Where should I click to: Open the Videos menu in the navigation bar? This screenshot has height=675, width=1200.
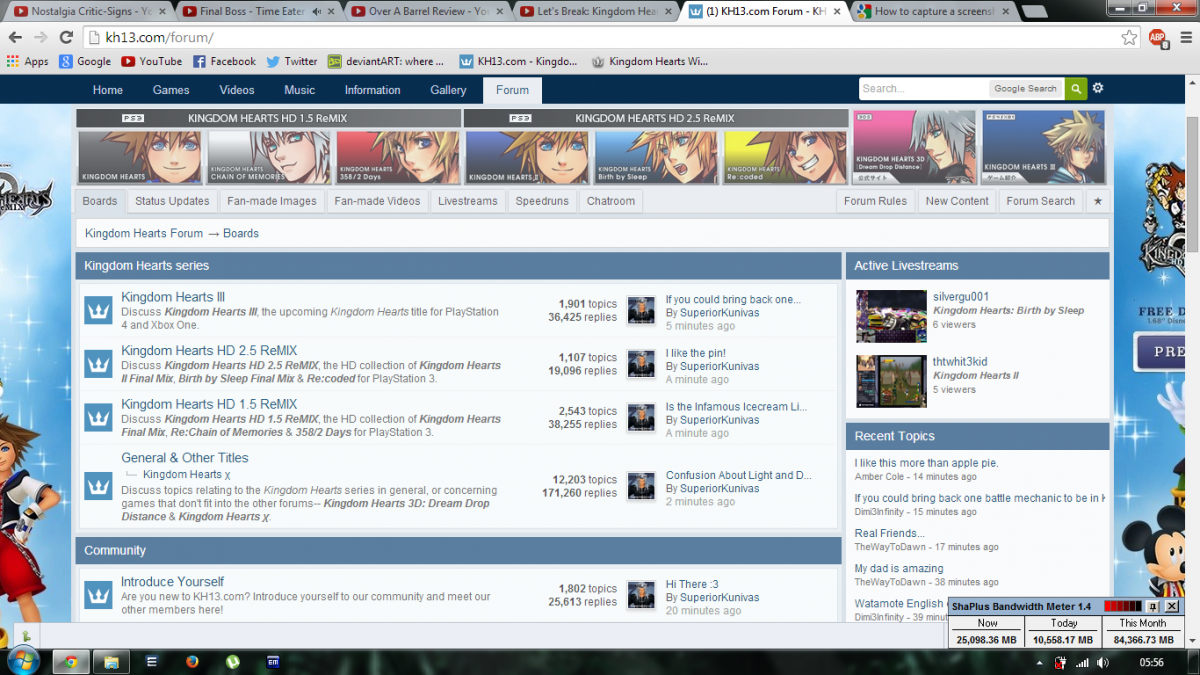click(237, 90)
